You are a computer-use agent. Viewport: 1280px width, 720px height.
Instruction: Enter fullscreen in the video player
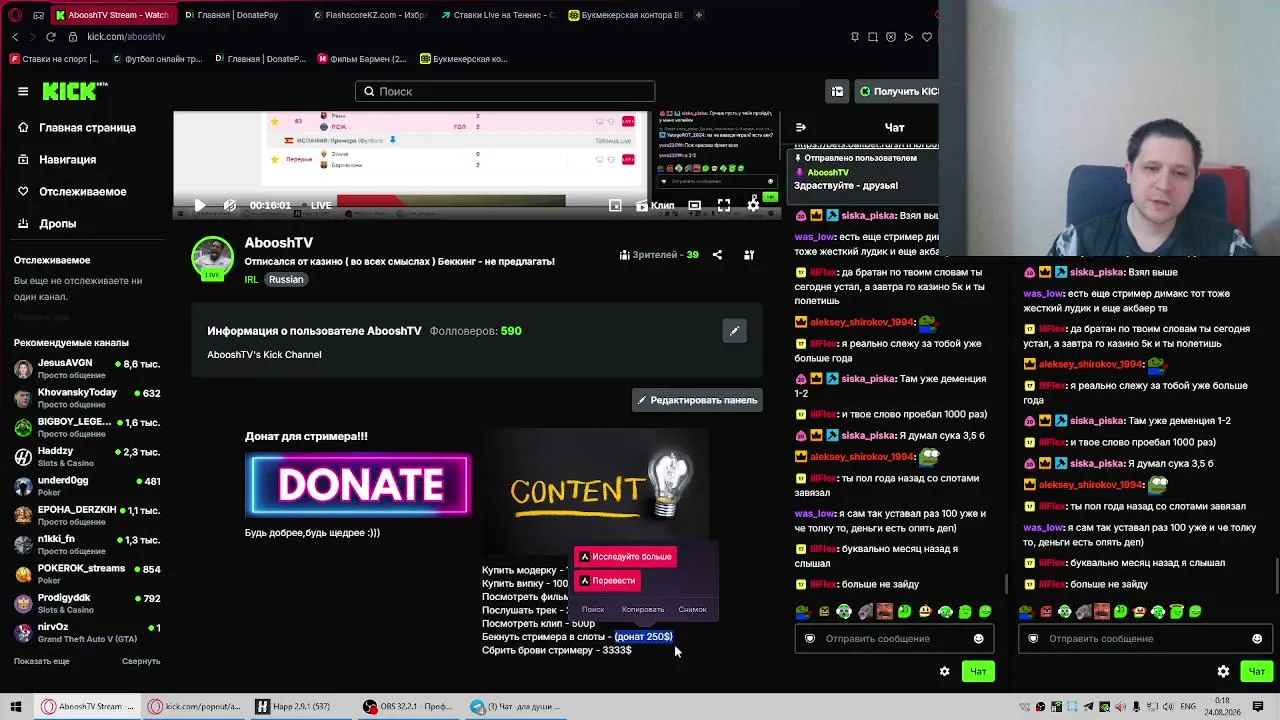(x=724, y=205)
